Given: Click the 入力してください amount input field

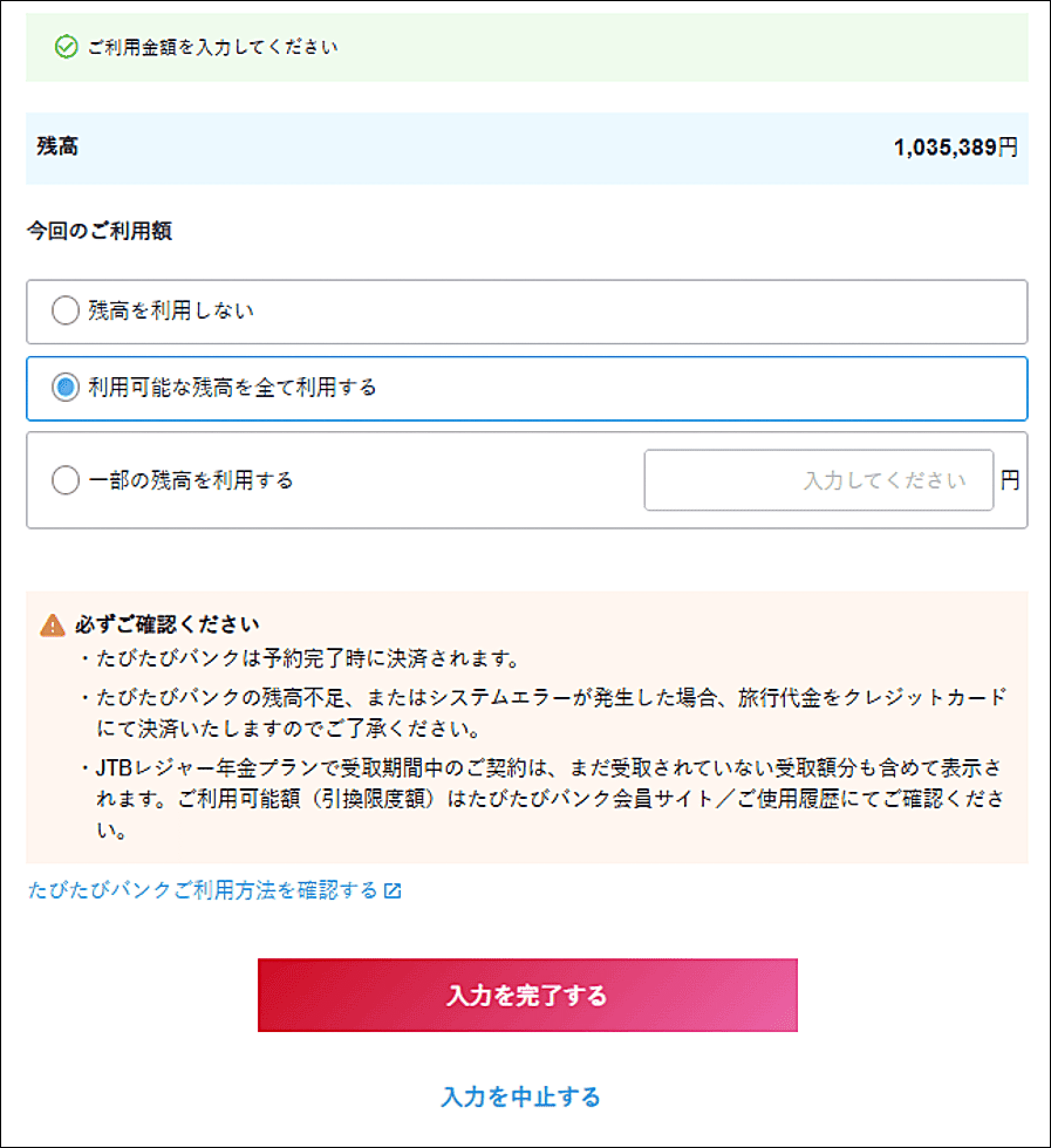Looking at the screenshot, I should [x=818, y=480].
